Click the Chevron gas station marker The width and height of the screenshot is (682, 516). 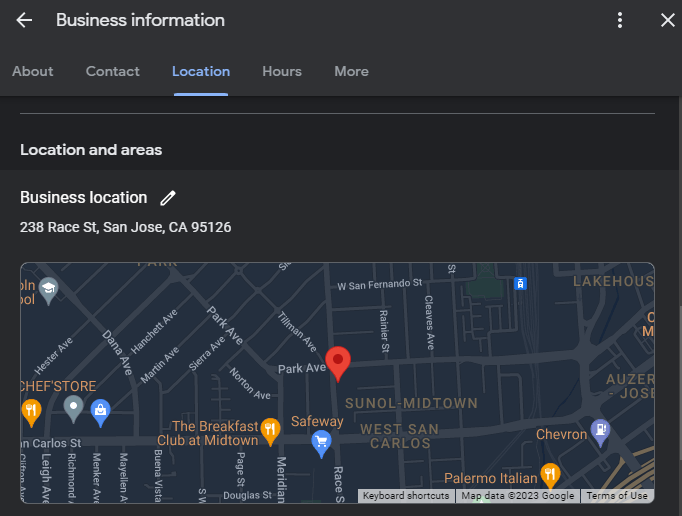click(600, 432)
